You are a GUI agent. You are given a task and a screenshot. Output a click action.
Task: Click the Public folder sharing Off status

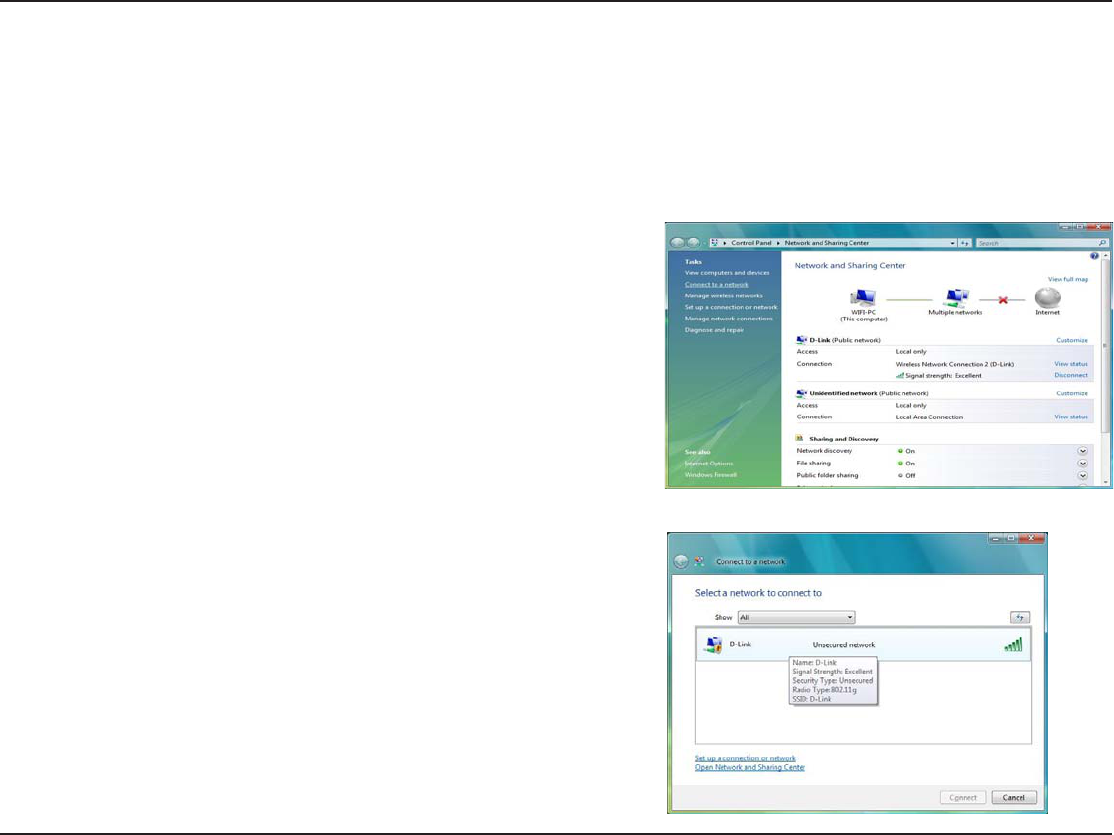906,475
